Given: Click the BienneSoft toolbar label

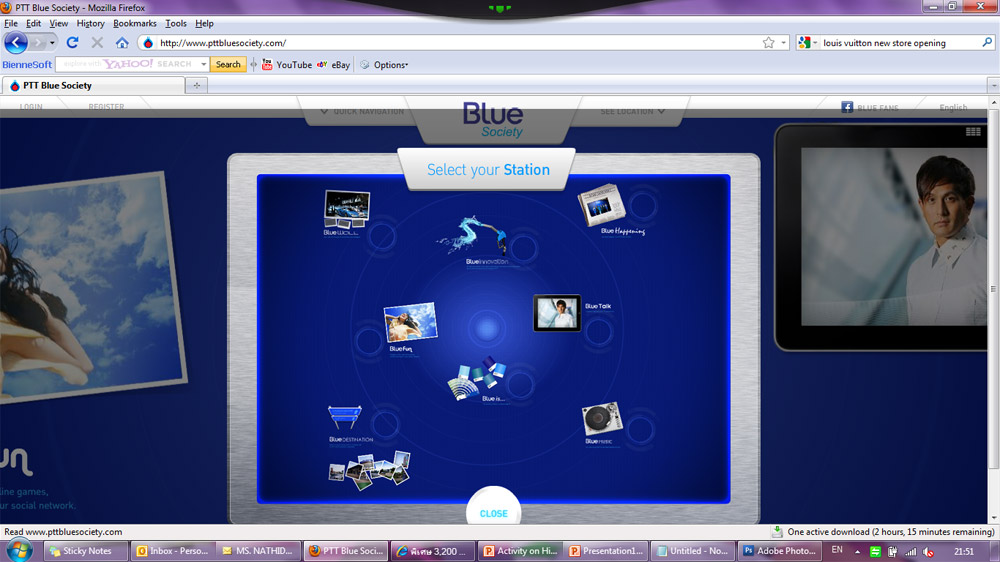Looking at the screenshot, I should point(27,64).
